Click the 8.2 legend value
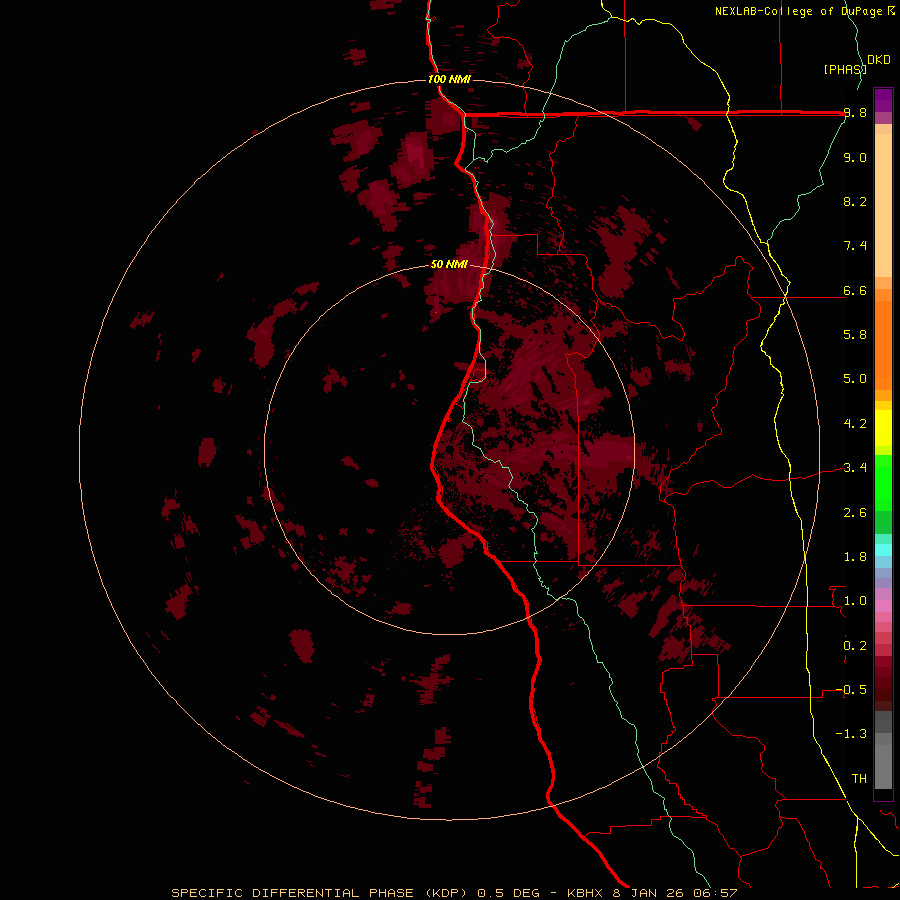 pyautogui.click(x=855, y=201)
